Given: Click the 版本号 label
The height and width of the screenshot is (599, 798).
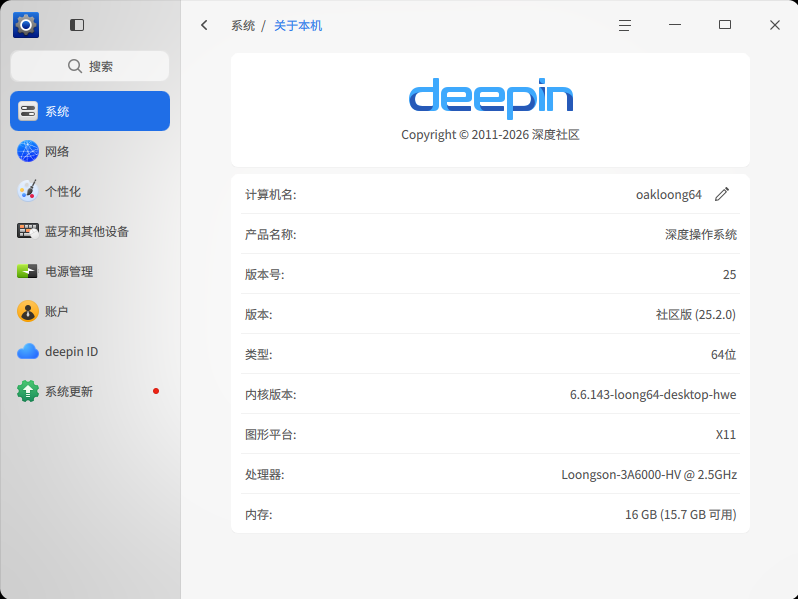Looking at the screenshot, I should click(x=264, y=275).
